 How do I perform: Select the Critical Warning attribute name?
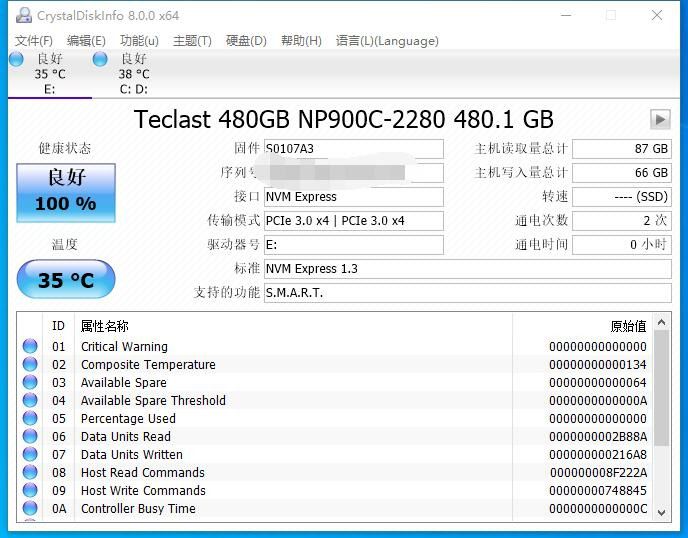coord(124,347)
